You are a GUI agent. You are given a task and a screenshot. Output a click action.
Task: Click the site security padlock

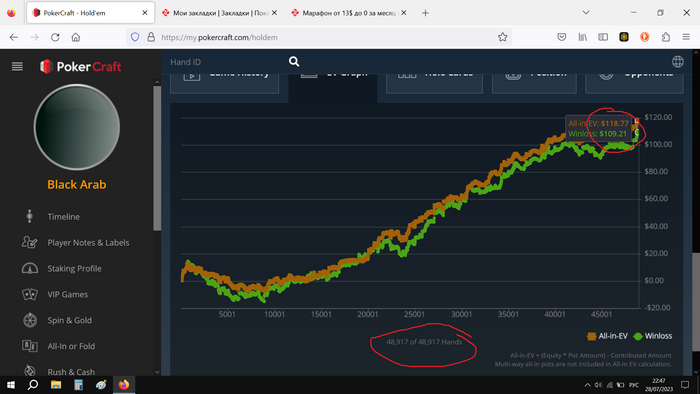click(151, 37)
